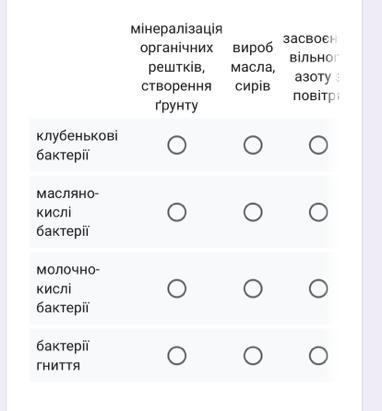Click the мінералізація органічних решток column header
The height and width of the screenshot is (411, 382).
pos(177,67)
